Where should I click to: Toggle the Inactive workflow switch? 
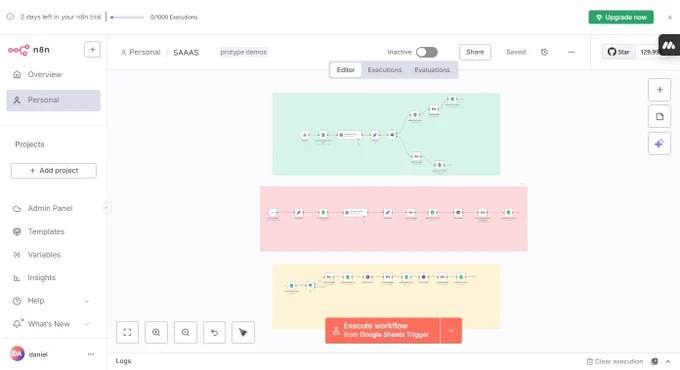tap(427, 52)
